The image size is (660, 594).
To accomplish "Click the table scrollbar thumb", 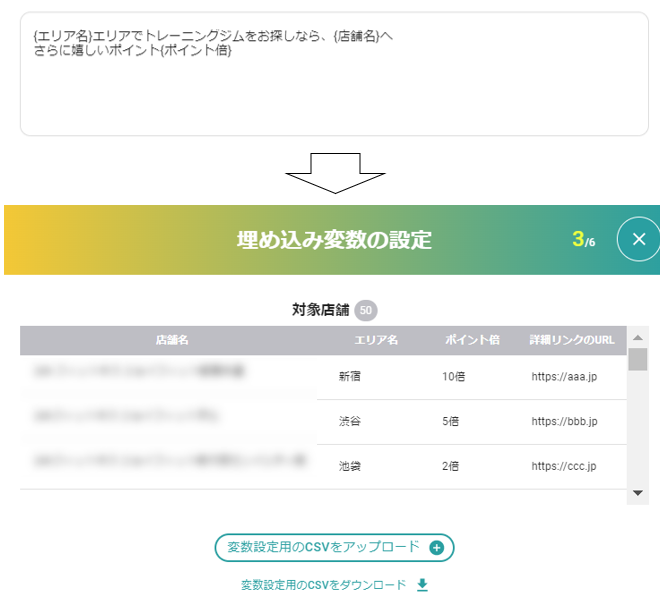I will click(x=637, y=359).
